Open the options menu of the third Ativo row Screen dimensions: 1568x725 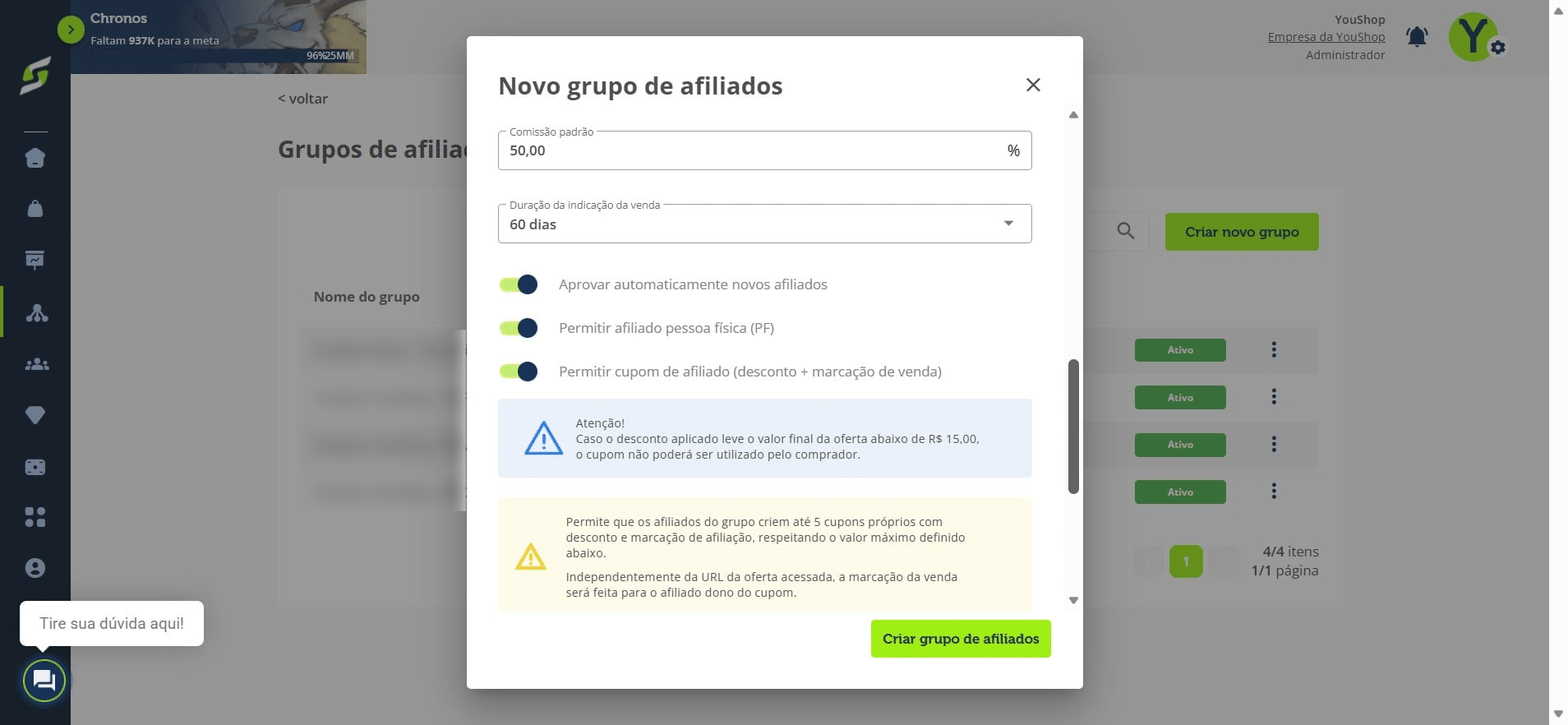1274,444
